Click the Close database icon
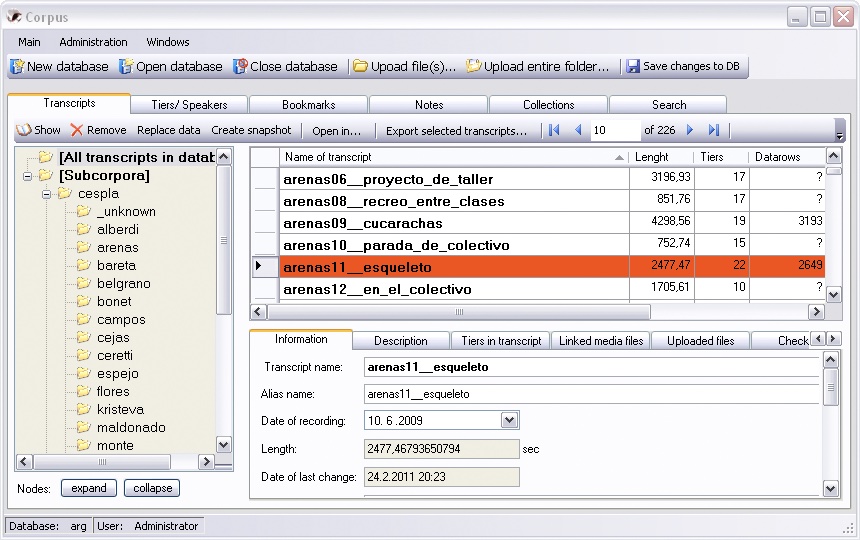The width and height of the screenshot is (860, 540). (x=240, y=67)
